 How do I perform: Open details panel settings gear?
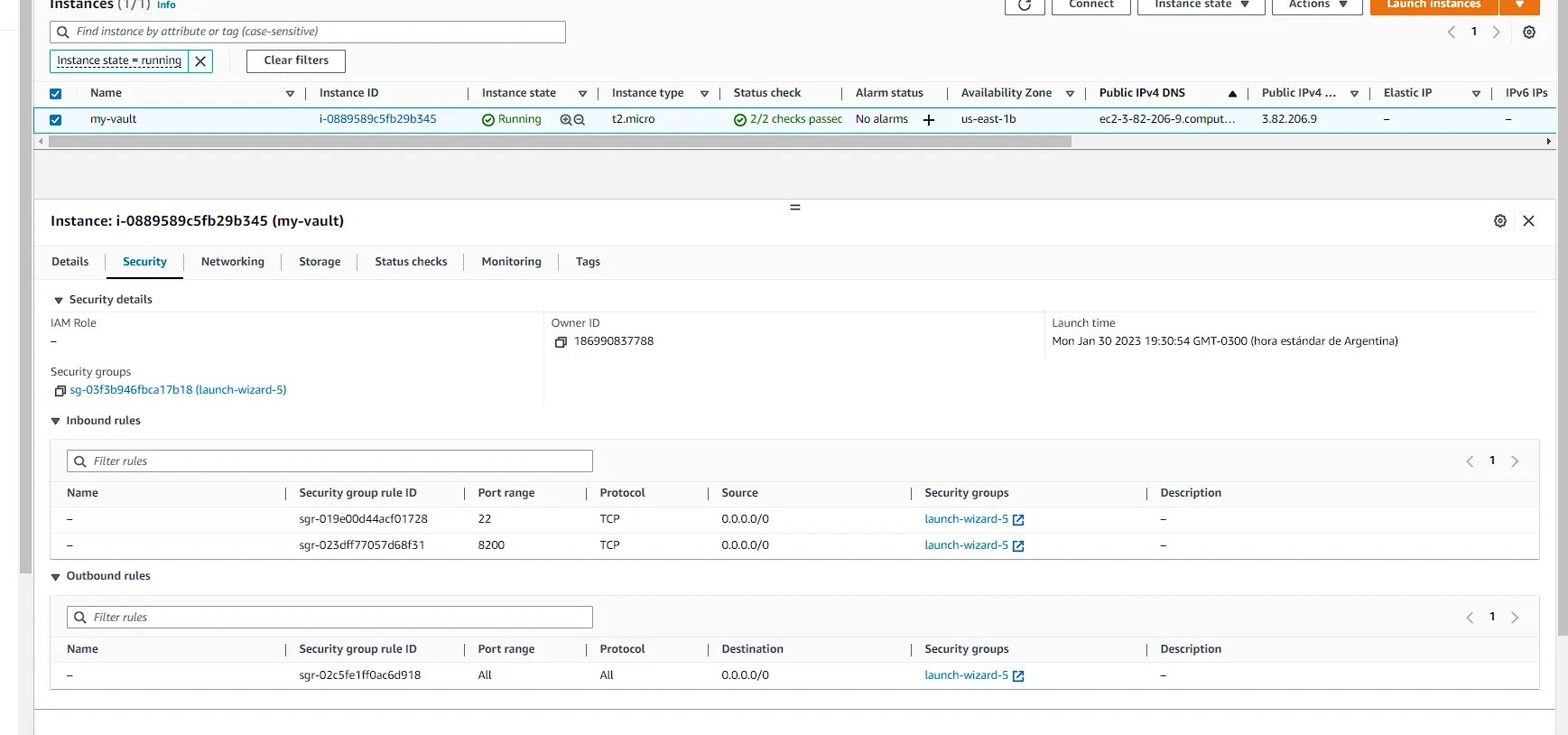[1500, 221]
